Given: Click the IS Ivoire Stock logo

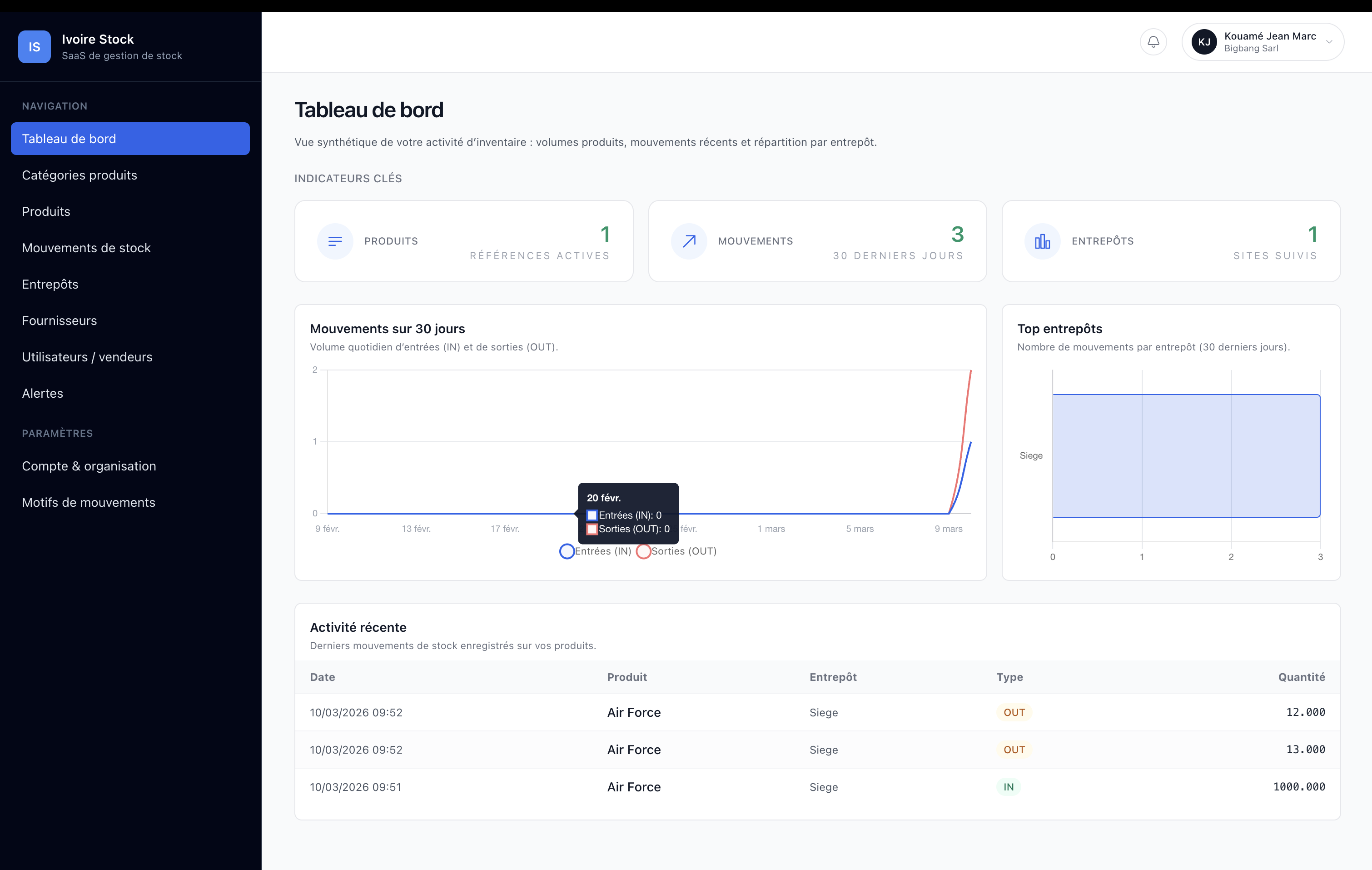Looking at the screenshot, I should point(34,47).
